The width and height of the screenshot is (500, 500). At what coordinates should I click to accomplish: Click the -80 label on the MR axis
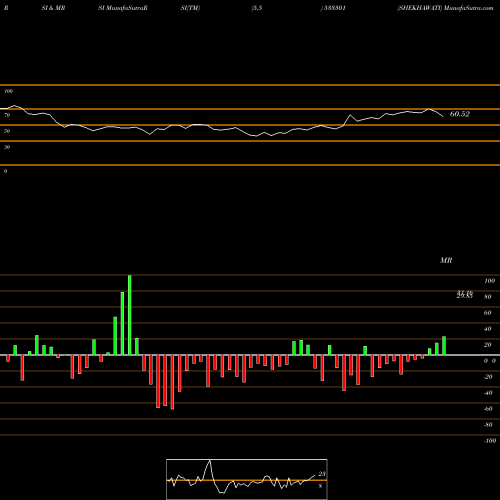point(488,425)
